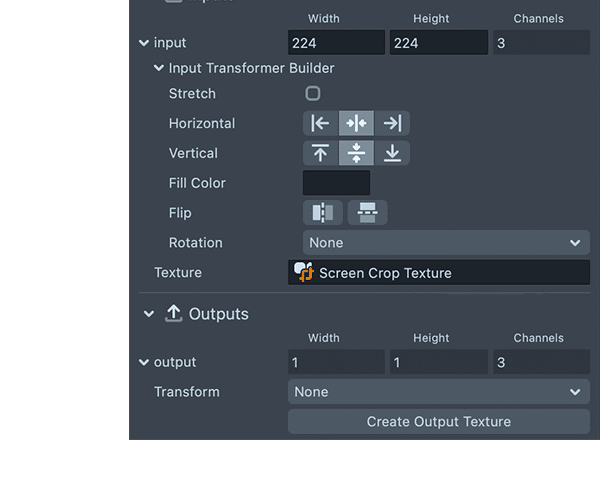Image resolution: width=600 pixels, height=489 pixels.
Task: Align vertical to bottom
Action: pos(392,153)
